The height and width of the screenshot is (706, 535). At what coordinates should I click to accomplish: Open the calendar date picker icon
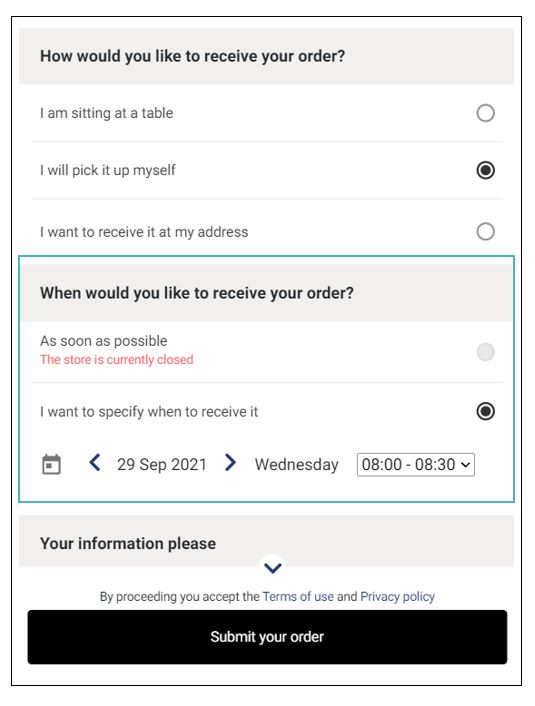click(51, 464)
